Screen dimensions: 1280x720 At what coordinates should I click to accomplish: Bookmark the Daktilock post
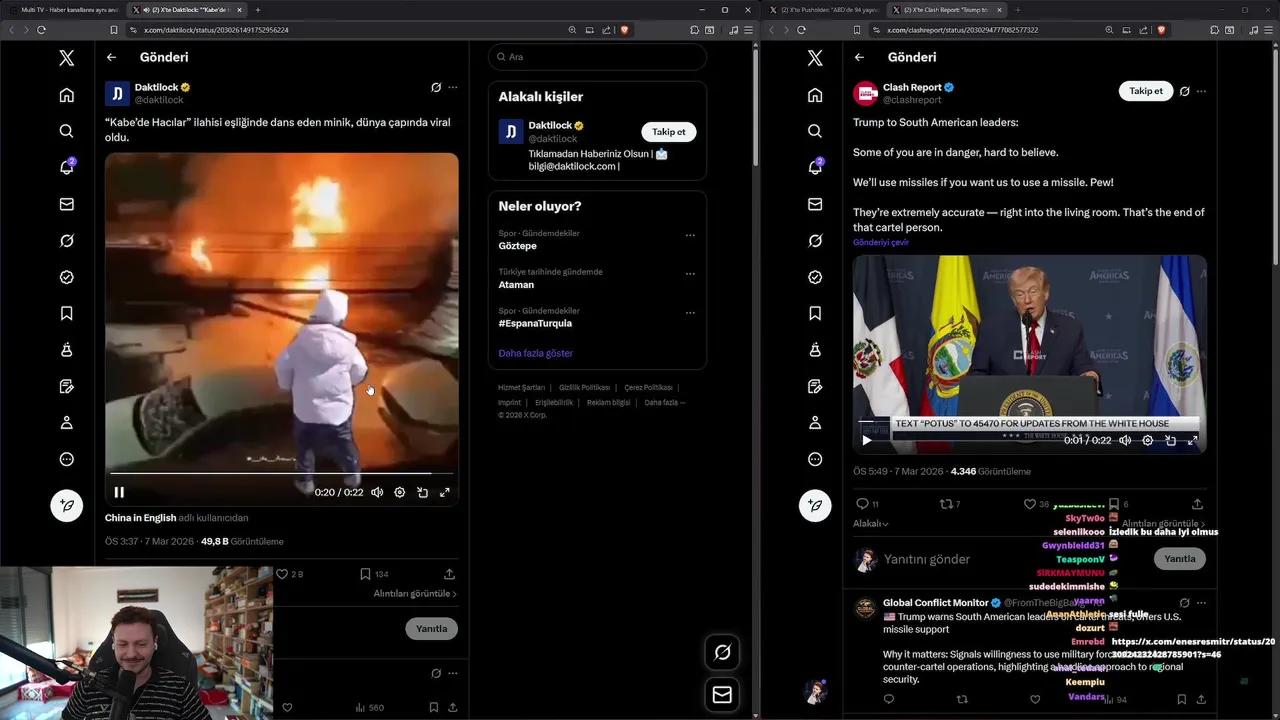365,574
